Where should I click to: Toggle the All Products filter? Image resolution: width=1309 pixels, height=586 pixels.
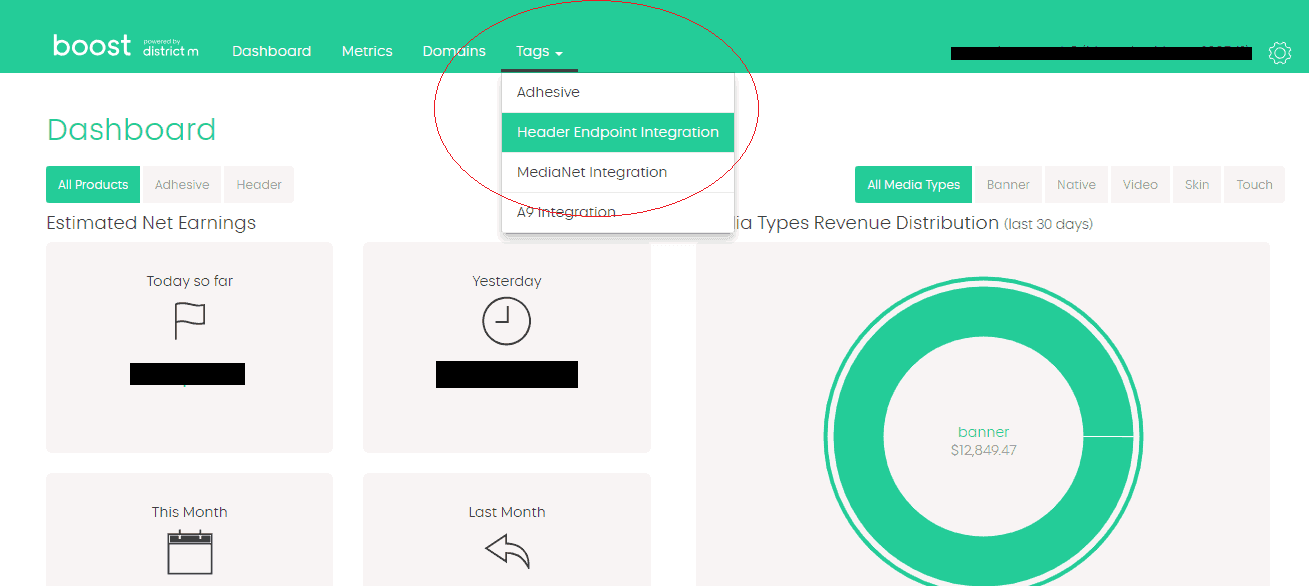(93, 185)
